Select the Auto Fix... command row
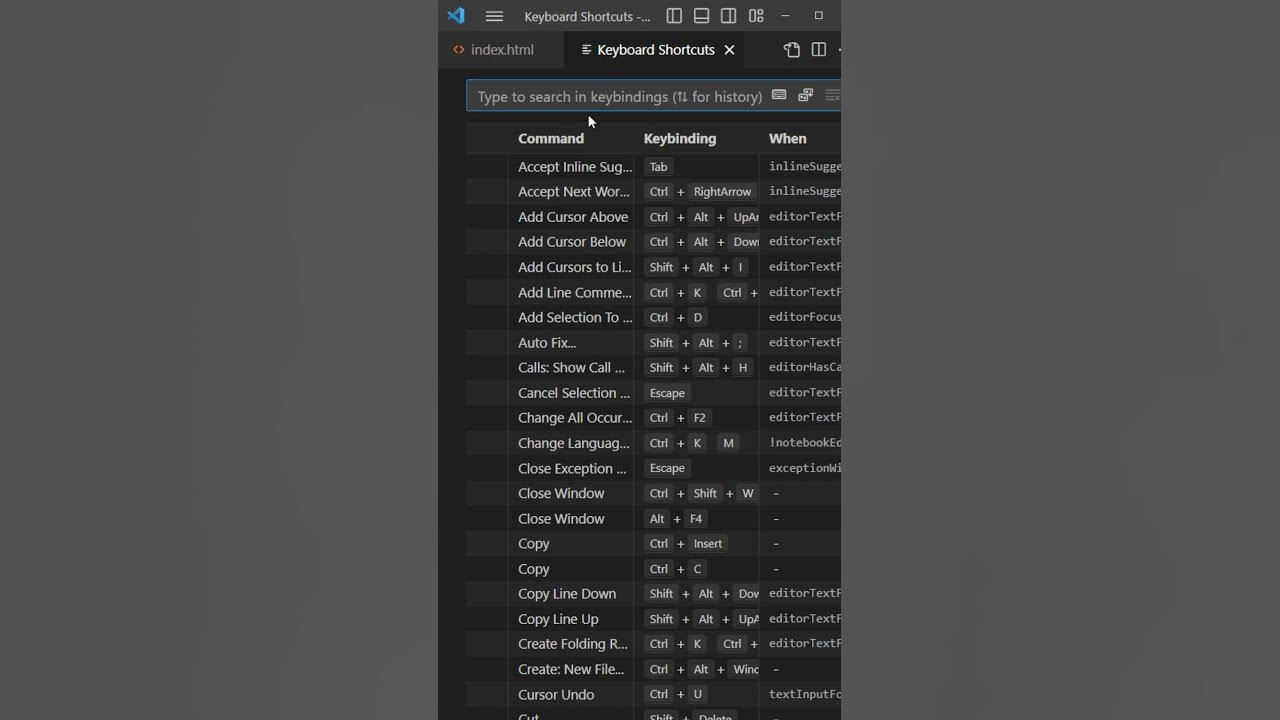Screen dimensions: 1280x720 [x=547, y=343]
